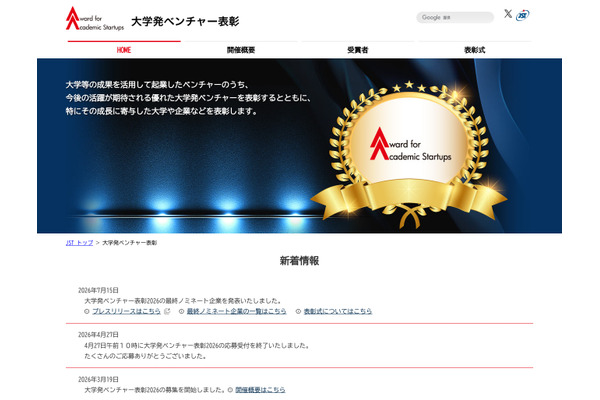
Task: Follow the JST トップ breadcrumb link
Action: pyautogui.click(x=79, y=243)
